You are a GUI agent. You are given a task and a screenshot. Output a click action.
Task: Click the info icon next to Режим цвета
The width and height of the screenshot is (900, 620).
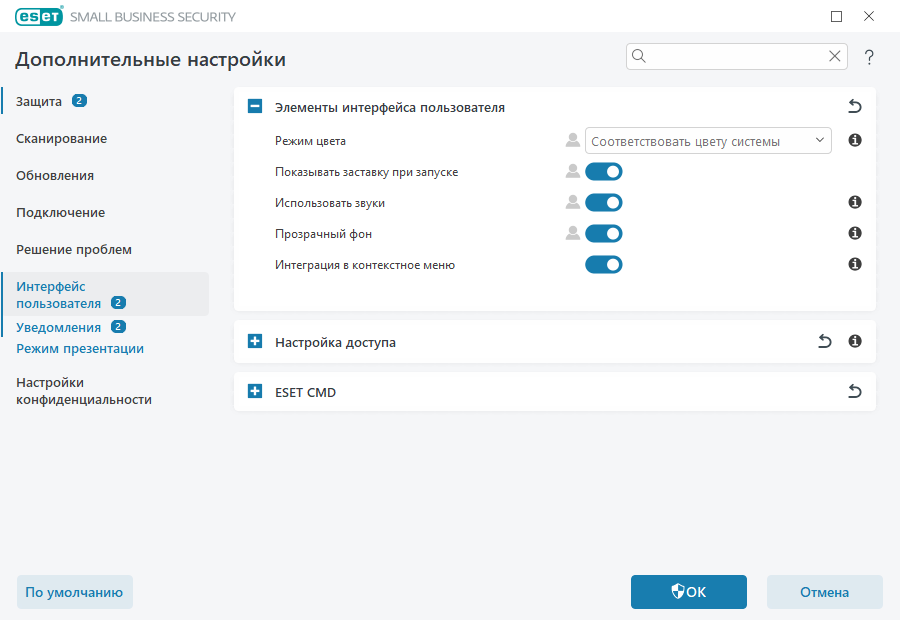[853, 140]
